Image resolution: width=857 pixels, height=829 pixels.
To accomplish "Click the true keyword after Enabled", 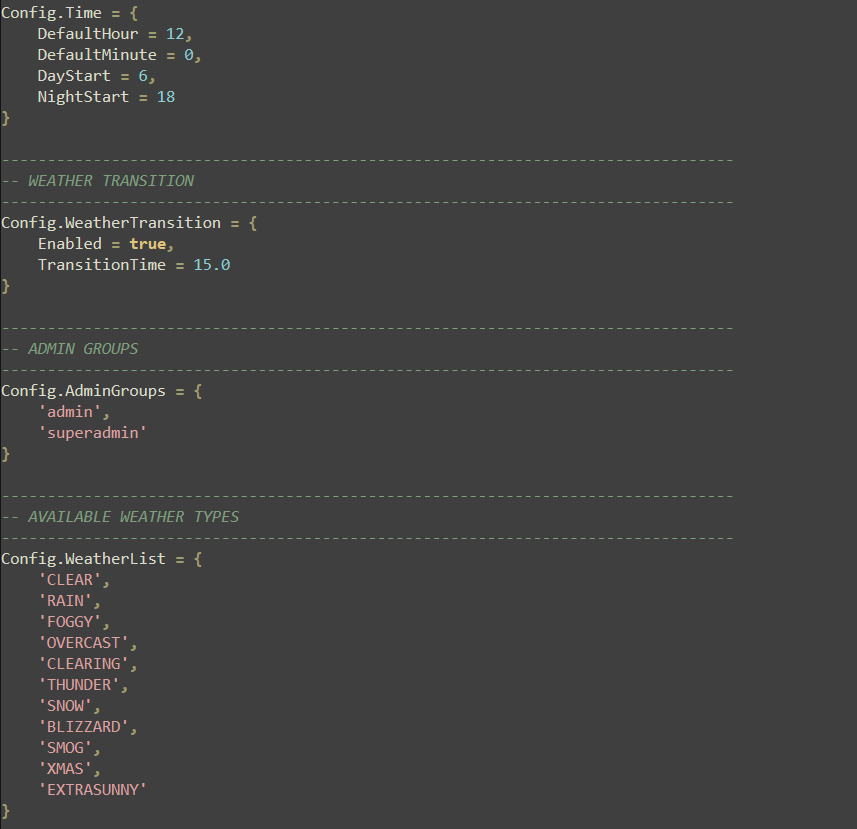I will pyautogui.click(x=147, y=243).
